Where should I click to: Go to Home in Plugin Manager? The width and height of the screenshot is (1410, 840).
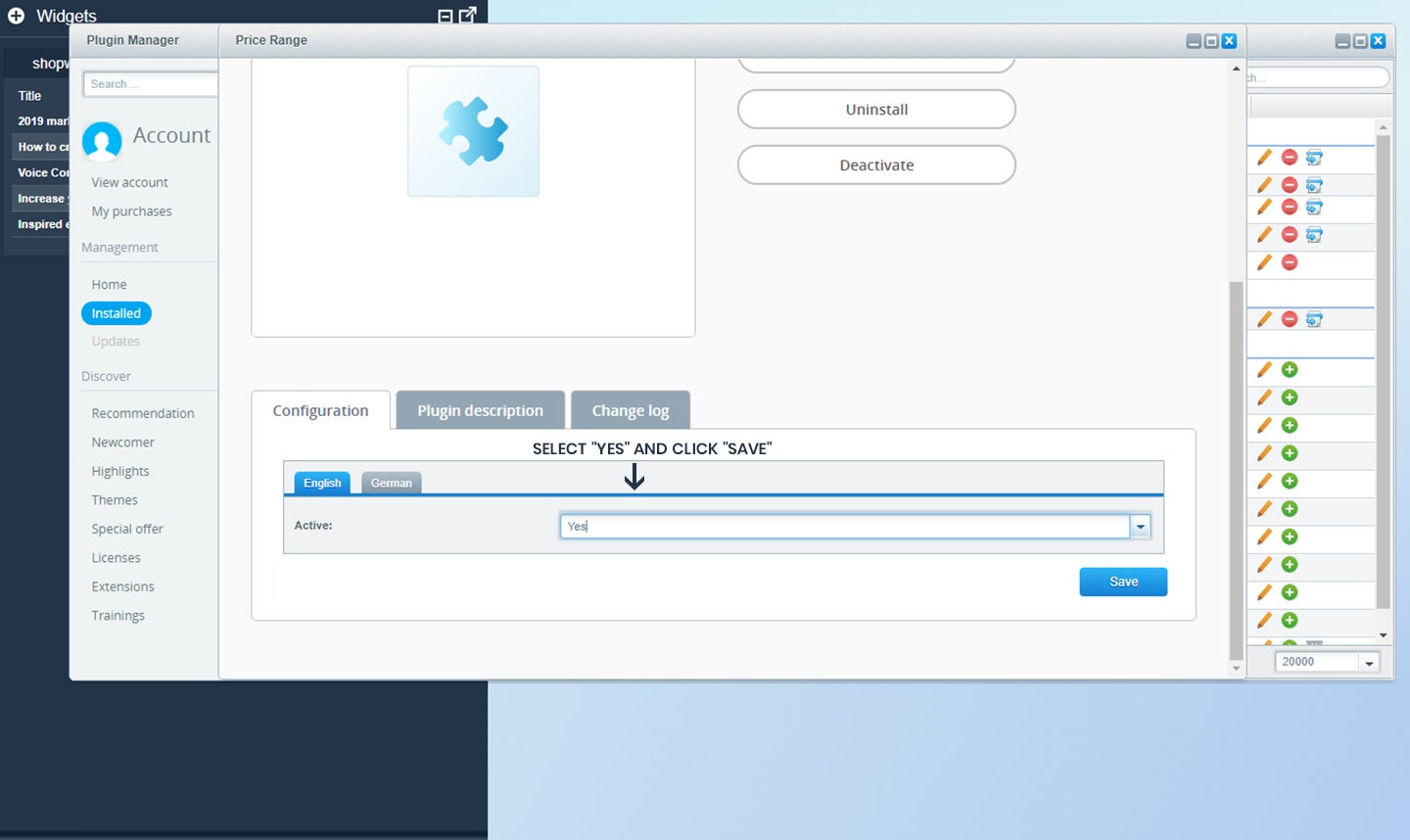[109, 285]
